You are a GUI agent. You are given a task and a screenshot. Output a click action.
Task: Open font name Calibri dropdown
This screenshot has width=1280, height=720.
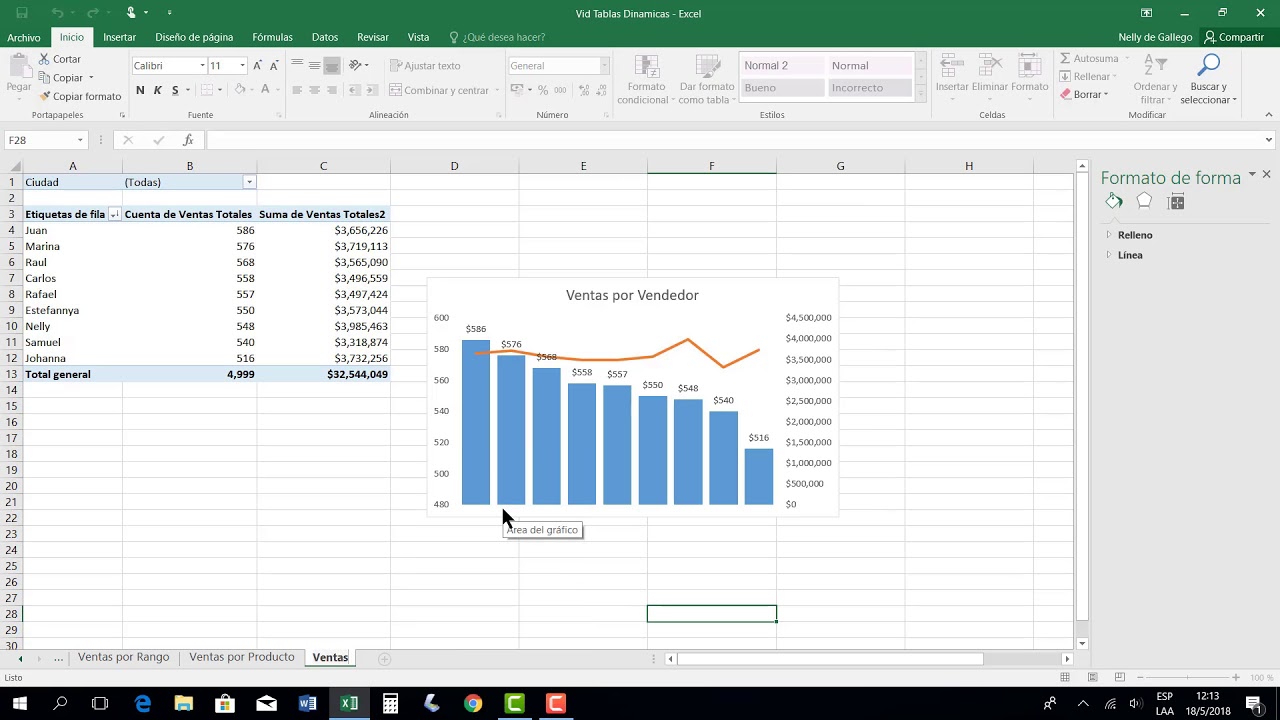201,66
